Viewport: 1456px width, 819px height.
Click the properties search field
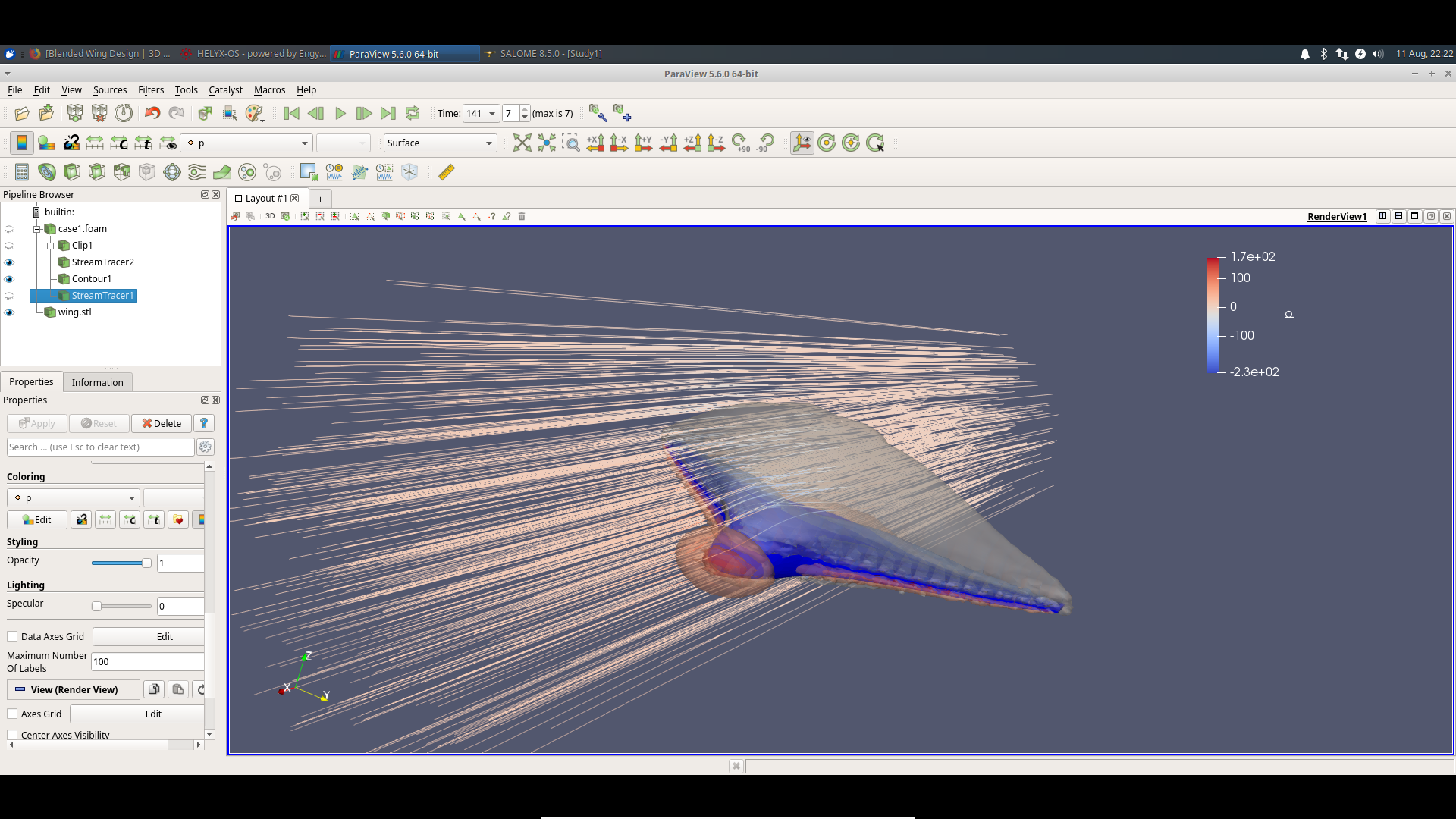[x=100, y=447]
